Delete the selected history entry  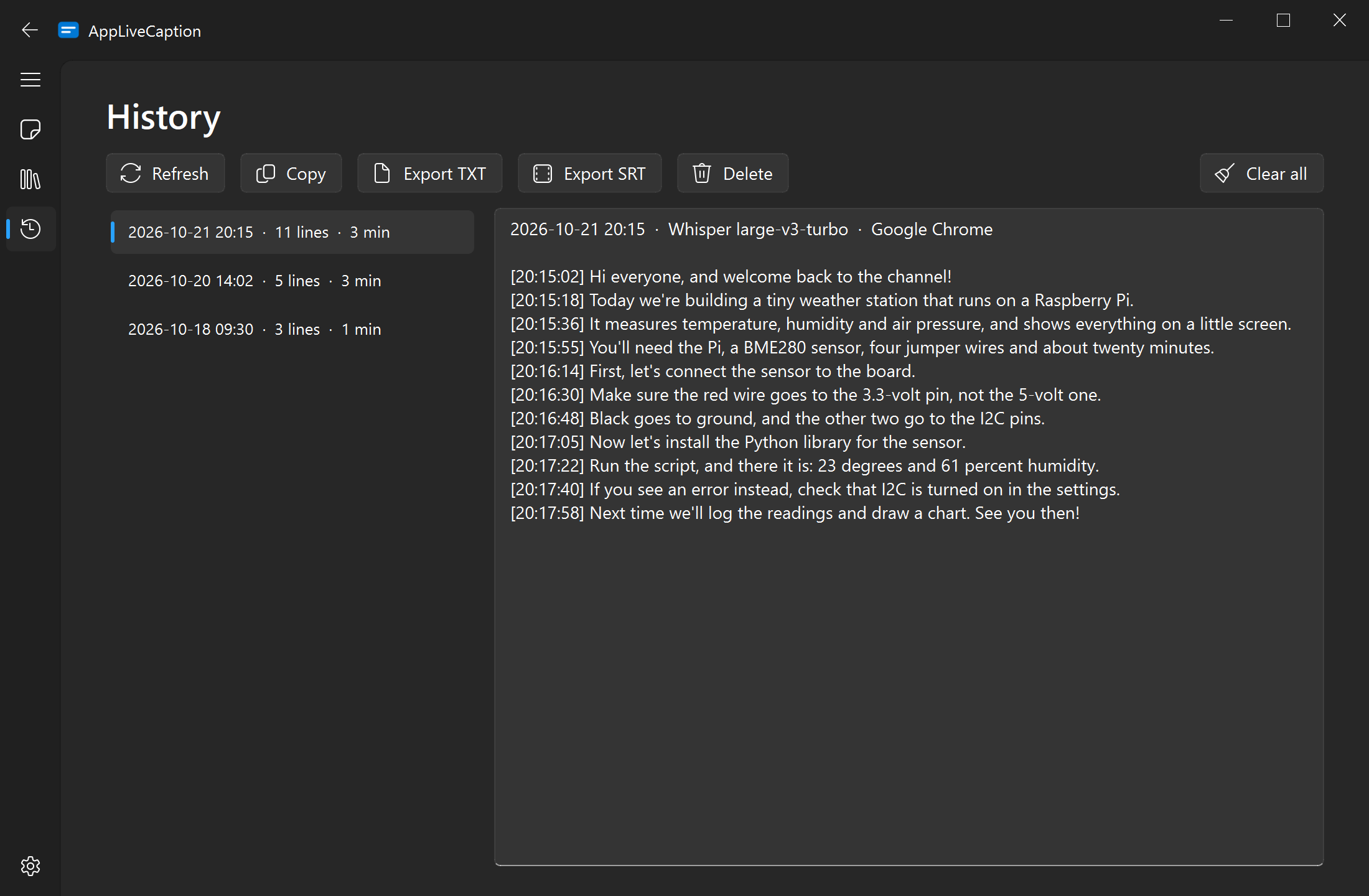[x=732, y=173]
